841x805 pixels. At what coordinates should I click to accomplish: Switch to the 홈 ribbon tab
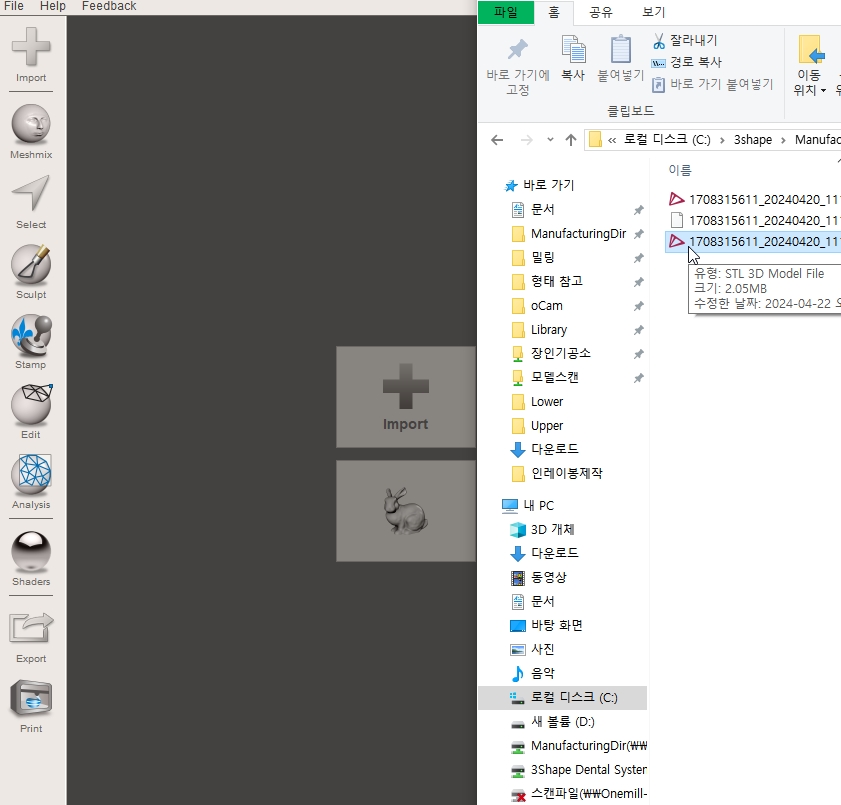[x=554, y=12]
